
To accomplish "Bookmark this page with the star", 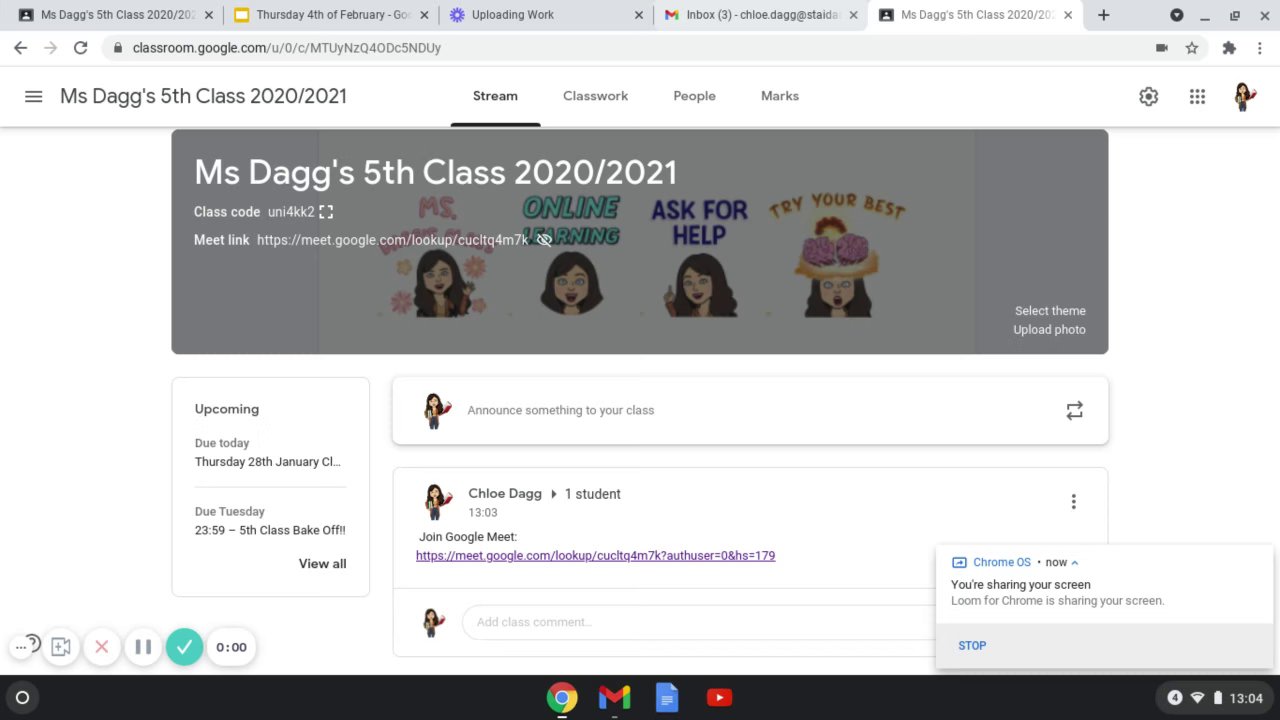I will (1192, 48).
